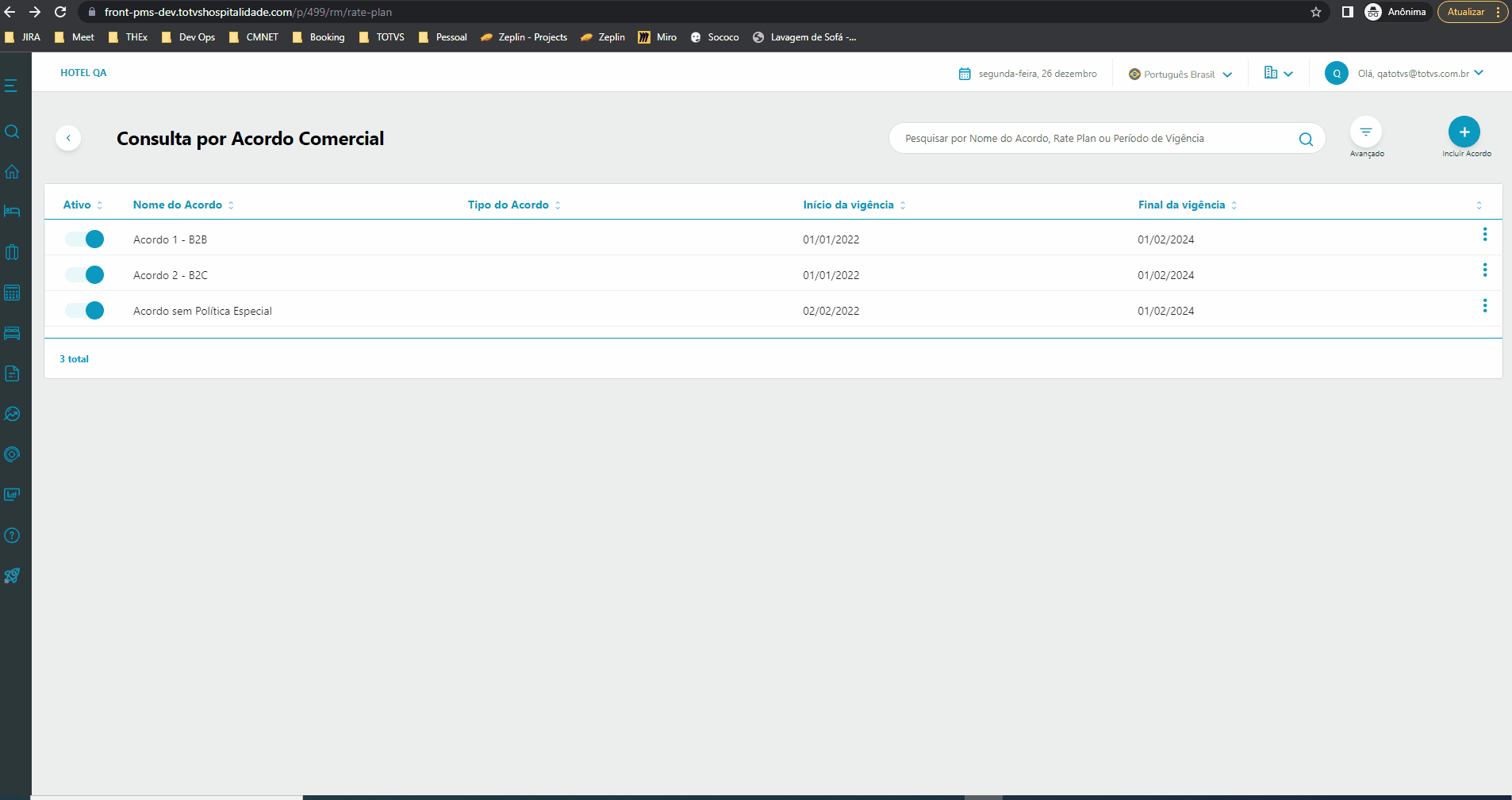Go to home via sidebar icon

coord(12,171)
